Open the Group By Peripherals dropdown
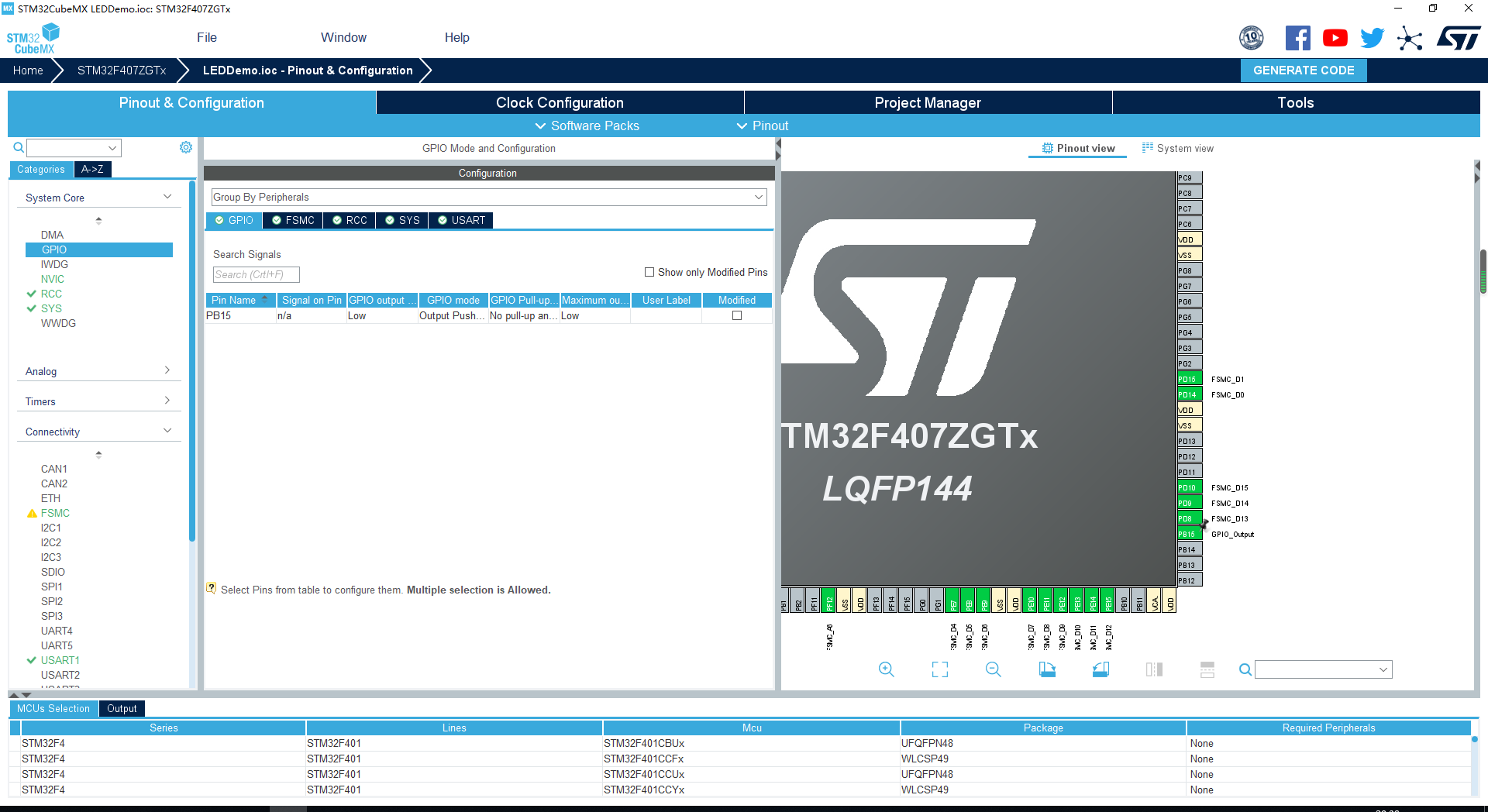The height and width of the screenshot is (812, 1488). tap(489, 198)
